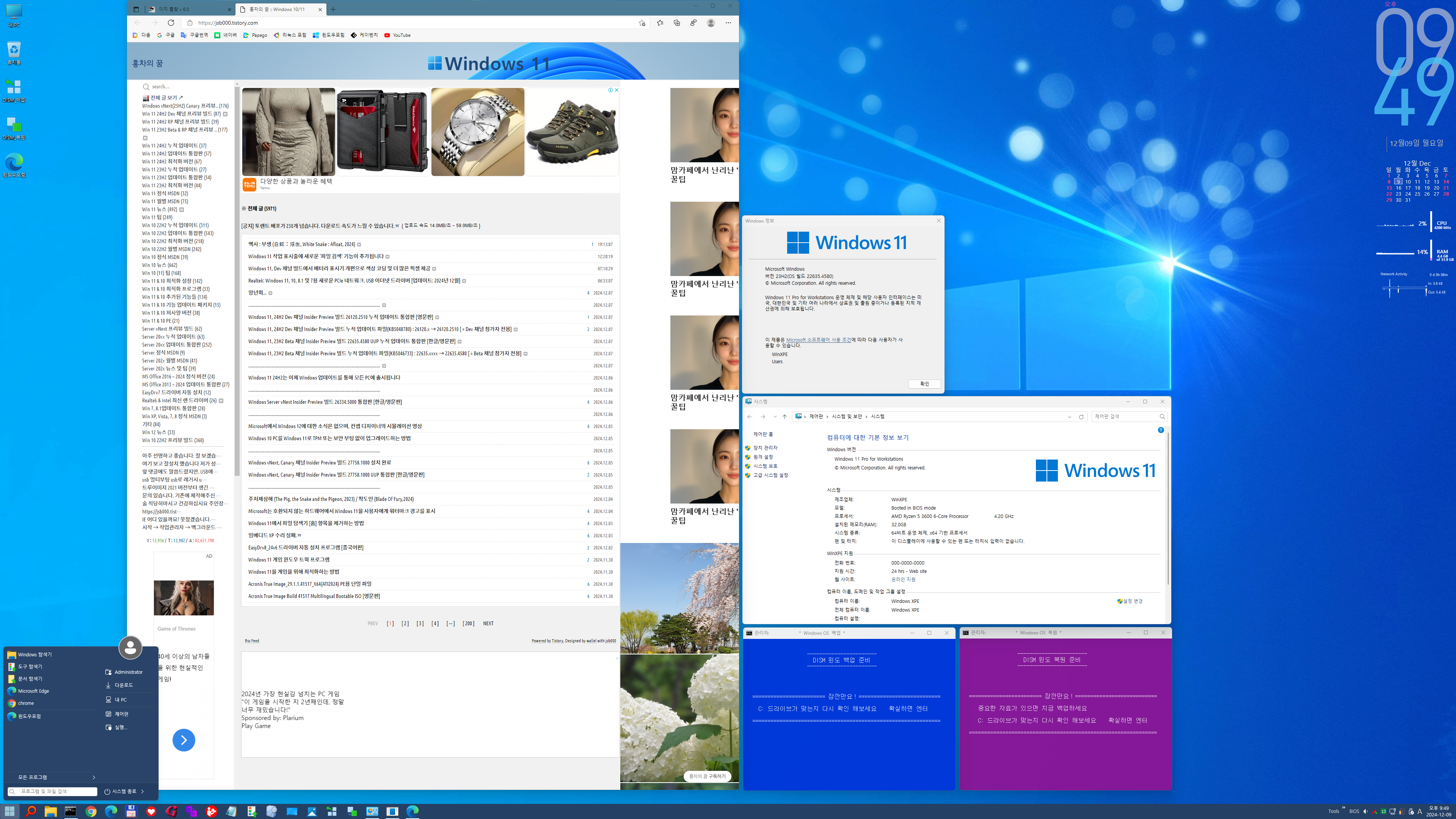Open the photo viewer mountain icon on taskbar
The width and height of the screenshot is (1456, 819).
(312, 811)
